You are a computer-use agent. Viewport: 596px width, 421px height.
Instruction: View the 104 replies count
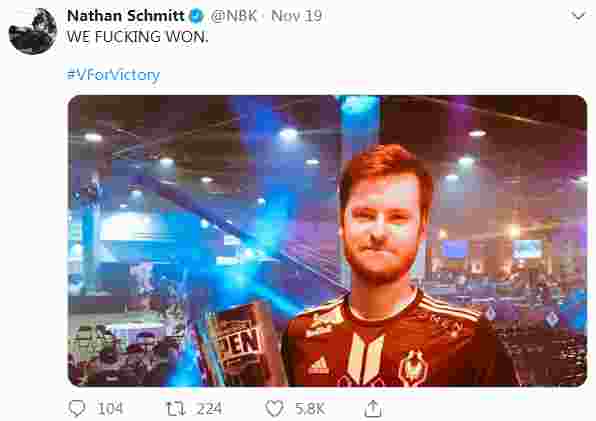coord(110,409)
